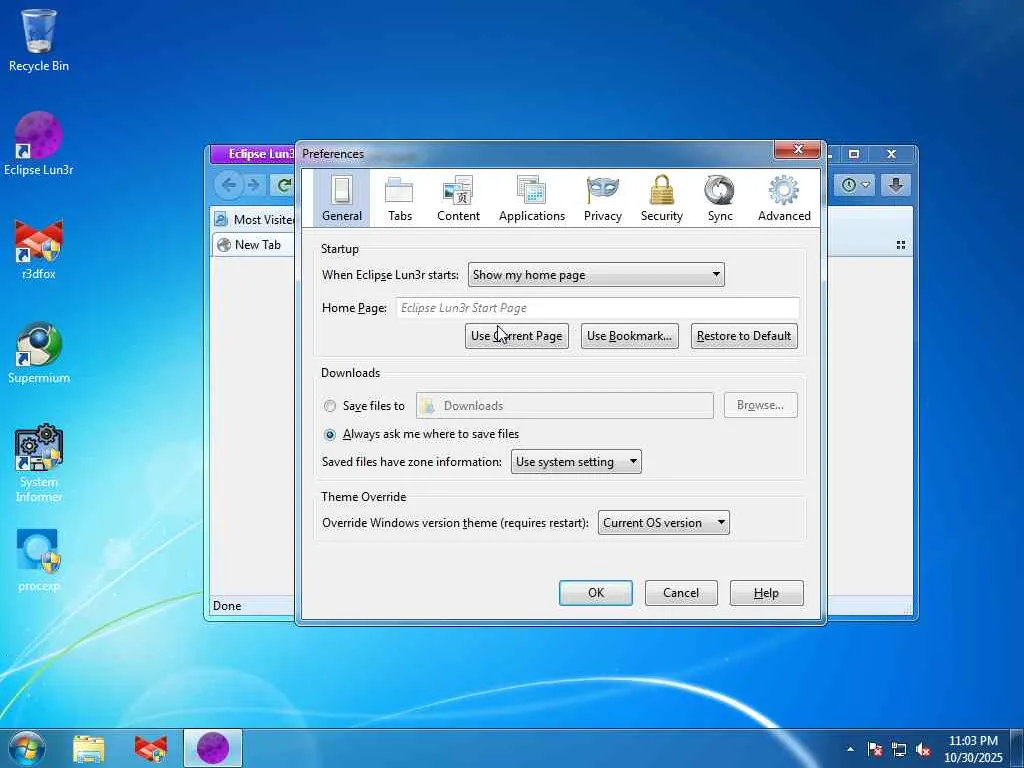Open Help from the Preferences dialog
This screenshot has height=768, width=1024.
click(x=767, y=593)
